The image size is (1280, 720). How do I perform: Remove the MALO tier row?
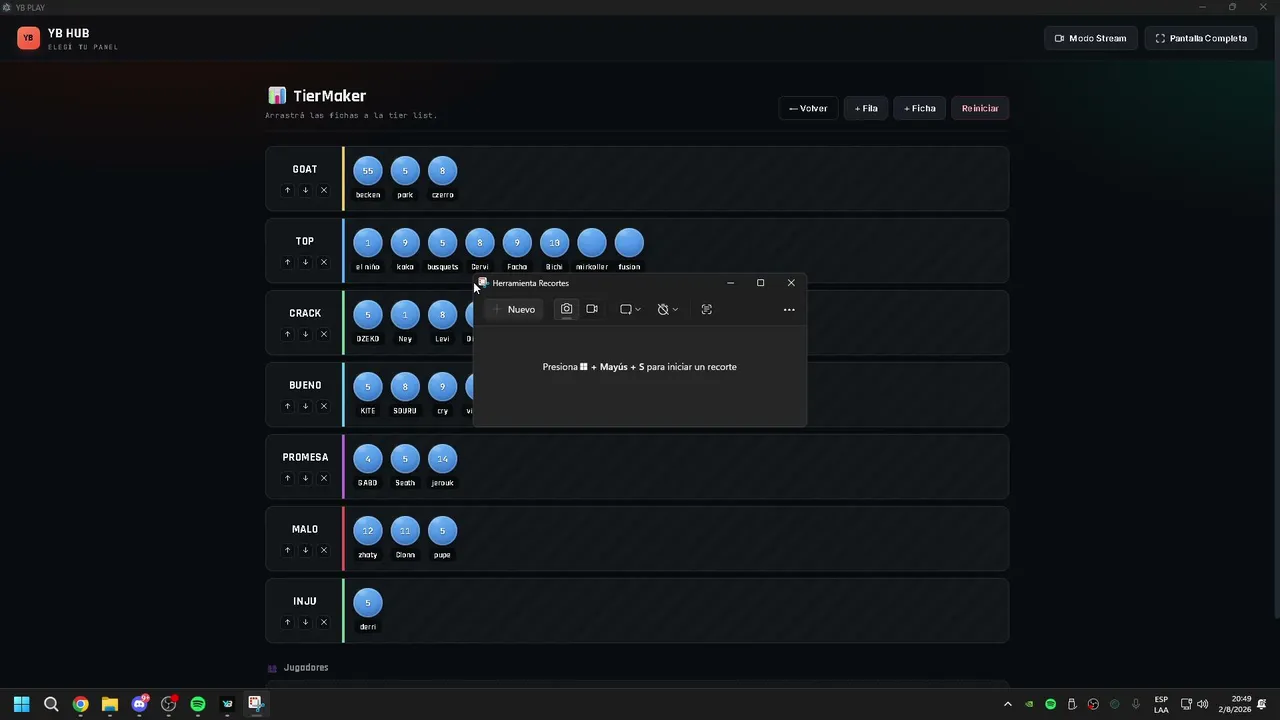pyautogui.click(x=323, y=550)
